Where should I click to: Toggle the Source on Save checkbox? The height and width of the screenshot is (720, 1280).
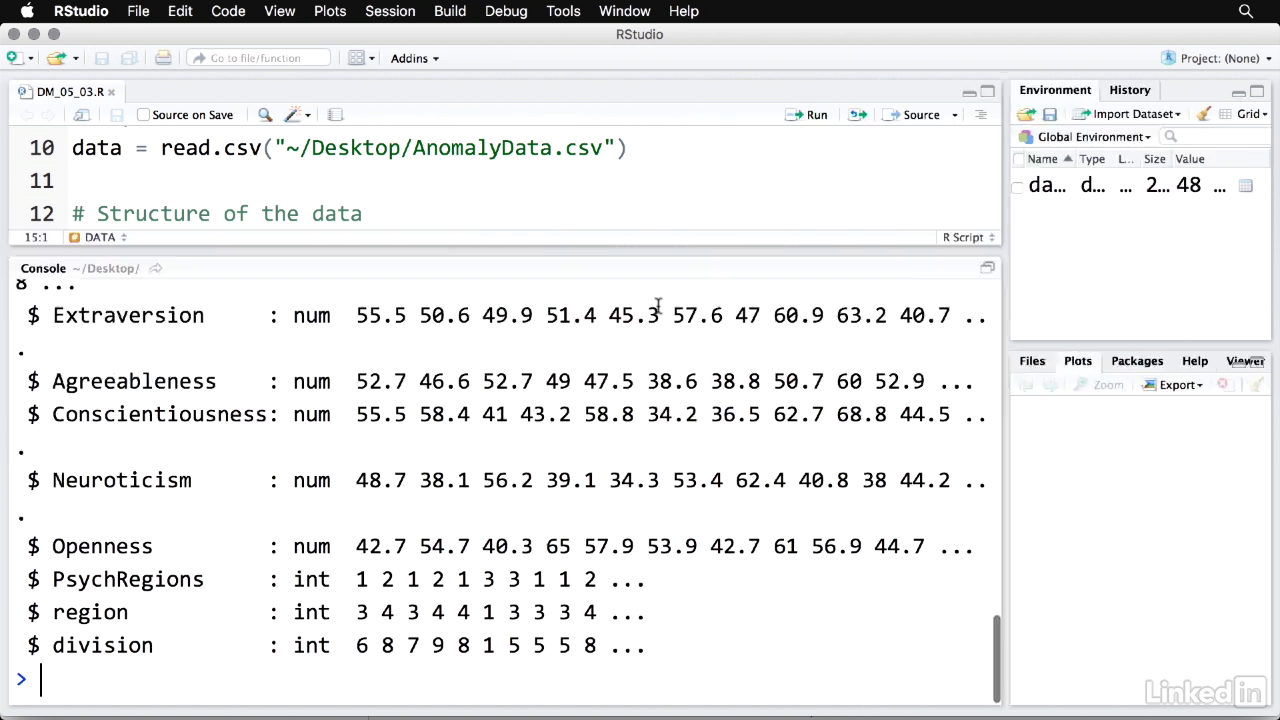[143, 115]
